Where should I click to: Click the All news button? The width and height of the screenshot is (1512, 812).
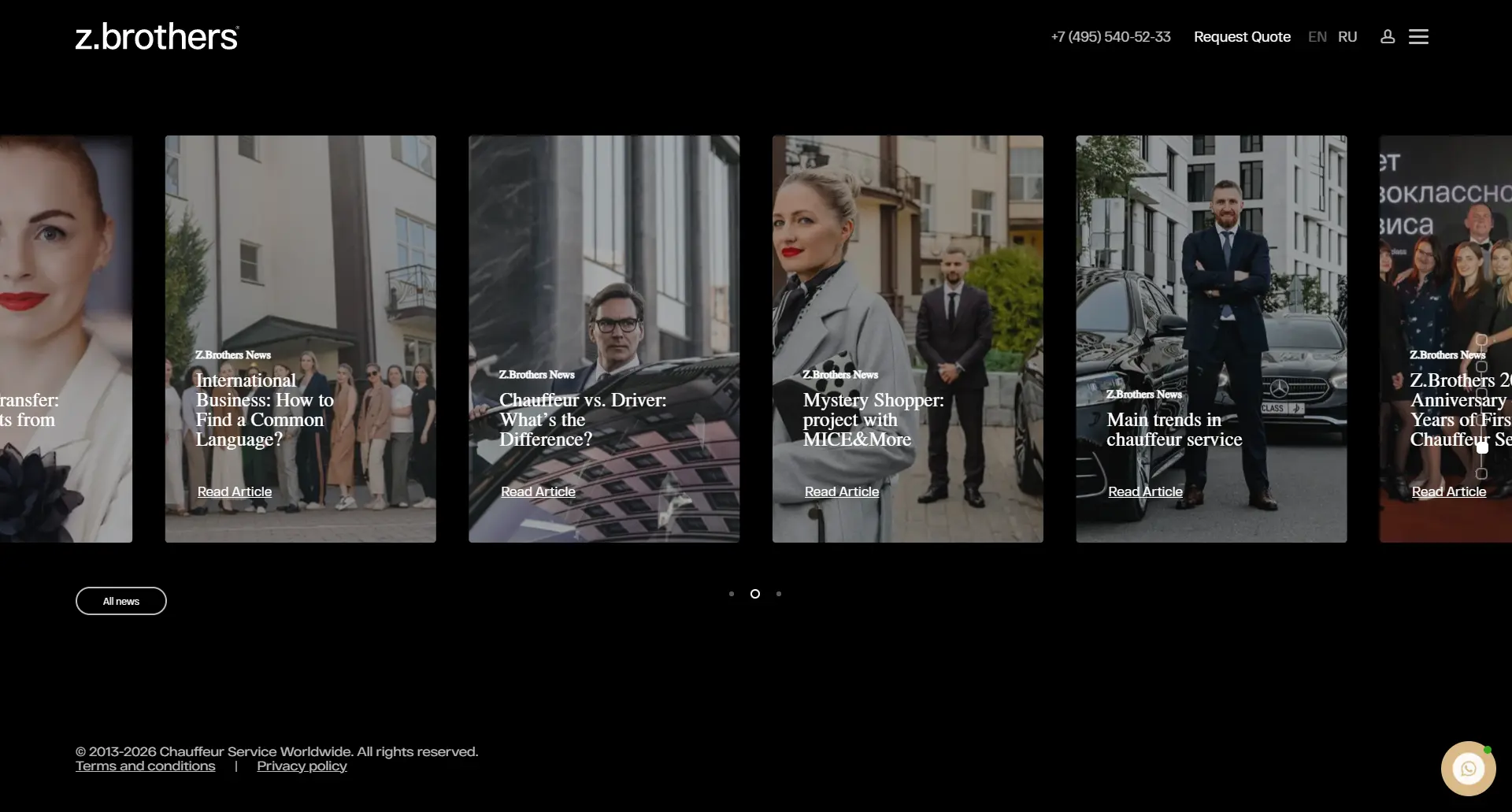coord(121,601)
